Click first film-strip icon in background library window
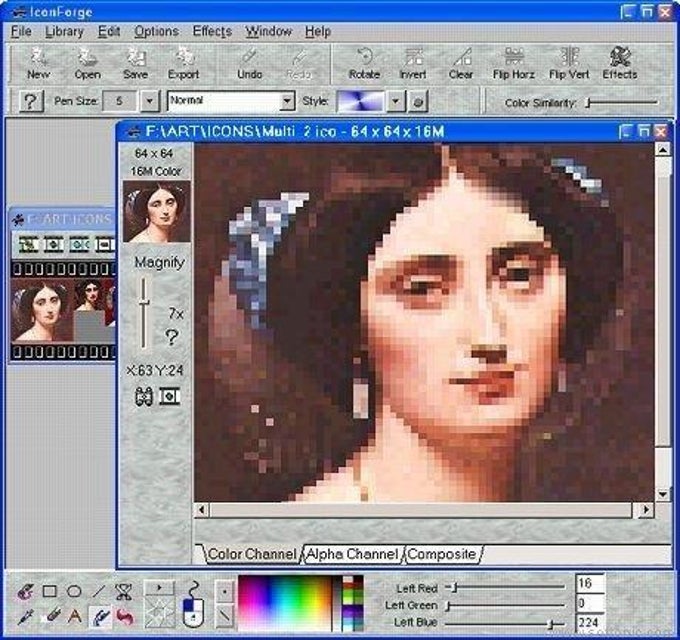The image size is (680, 640). click(29, 245)
